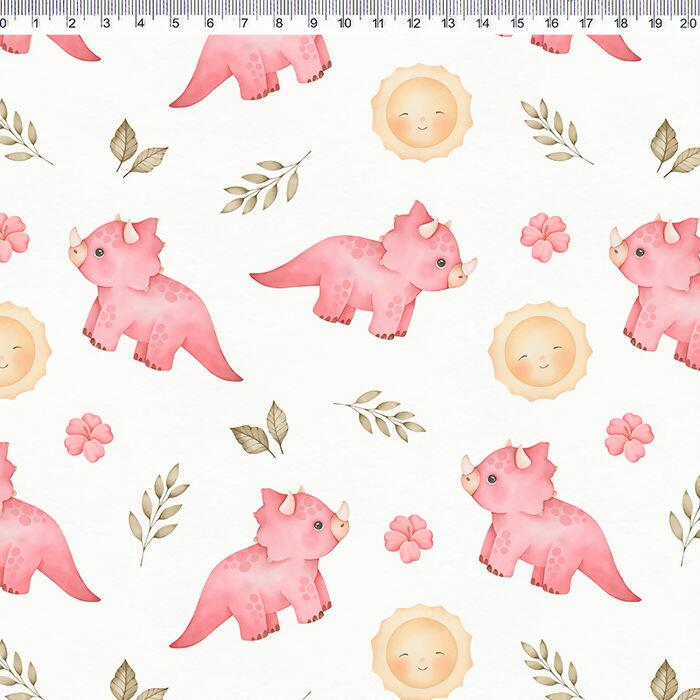The width and height of the screenshot is (700, 700).
Task: Click the number 20 at the ruler's end
Action: click(x=687, y=20)
